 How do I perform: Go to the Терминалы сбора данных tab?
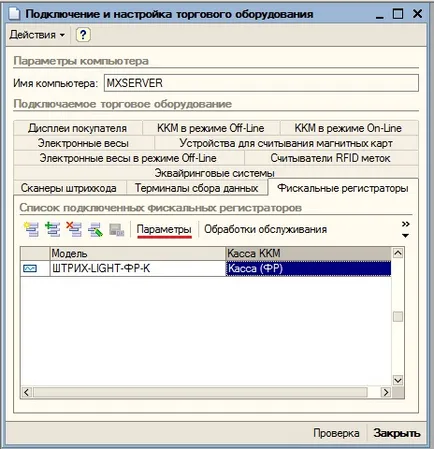tap(197, 188)
